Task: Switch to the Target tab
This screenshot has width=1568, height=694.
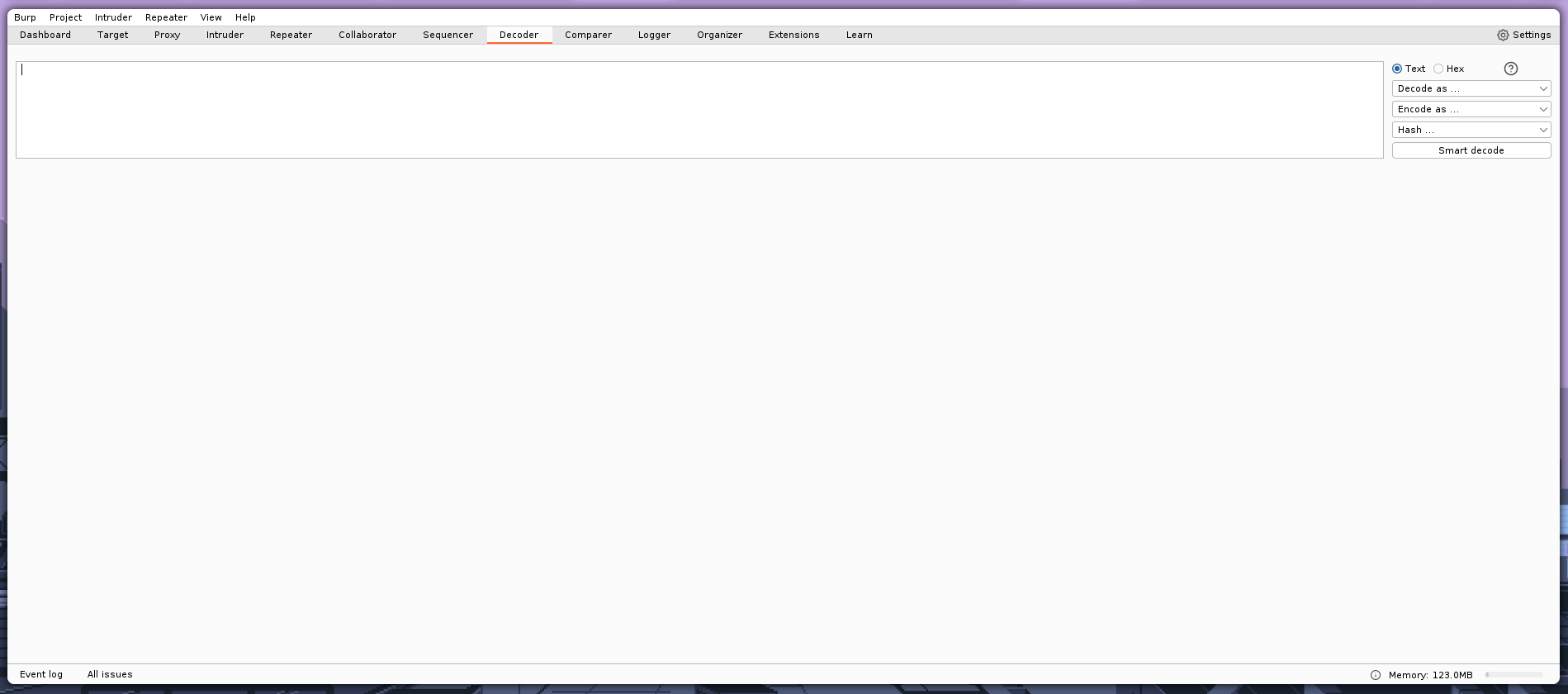Action: click(x=112, y=35)
